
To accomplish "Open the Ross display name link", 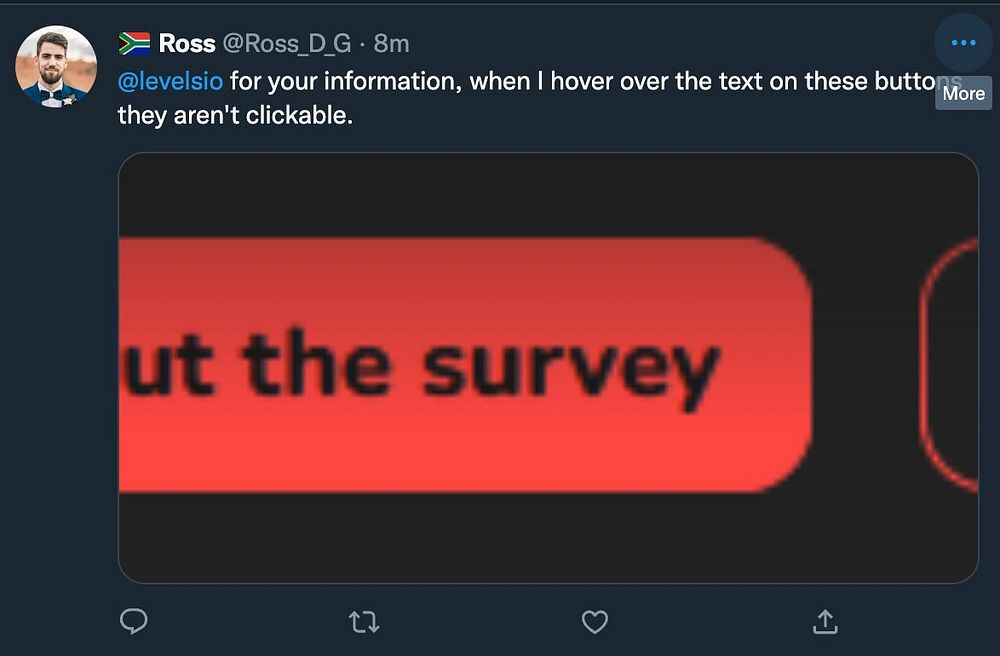I will 187,44.
